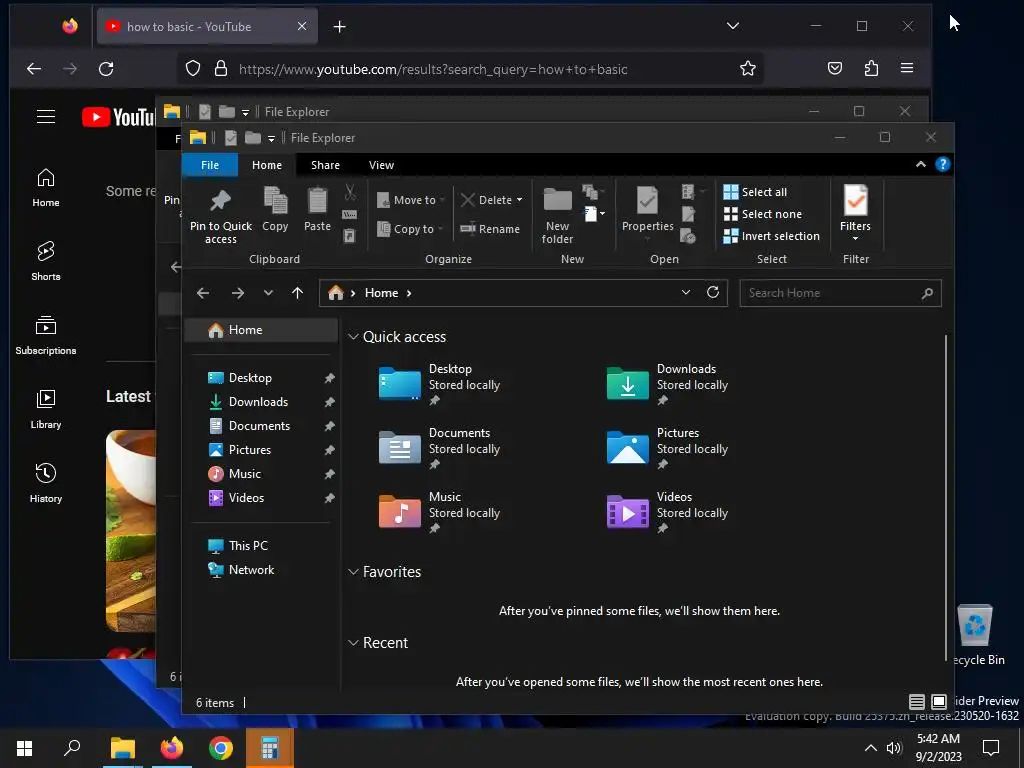The image size is (1024, 768).
Task: Click the Windows Start button
Action: tap(24, 748)
